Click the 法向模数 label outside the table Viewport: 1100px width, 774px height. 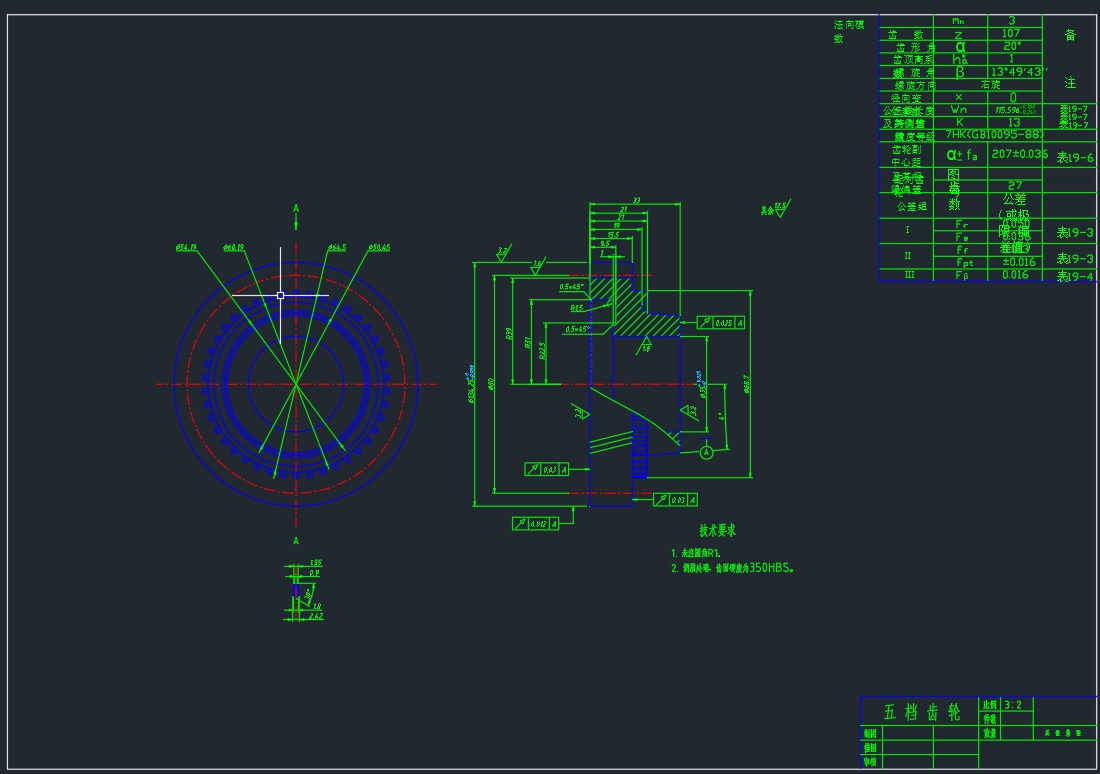point(848,31)
